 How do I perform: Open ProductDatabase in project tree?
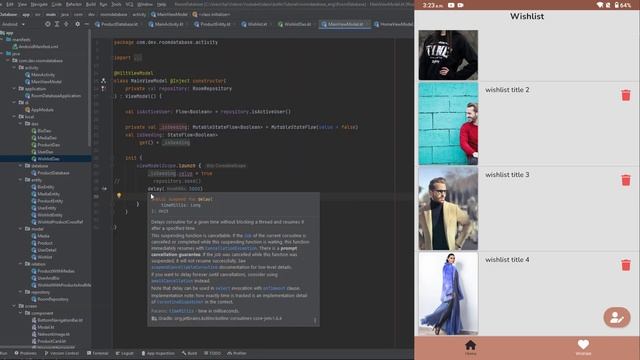point(51,173)
